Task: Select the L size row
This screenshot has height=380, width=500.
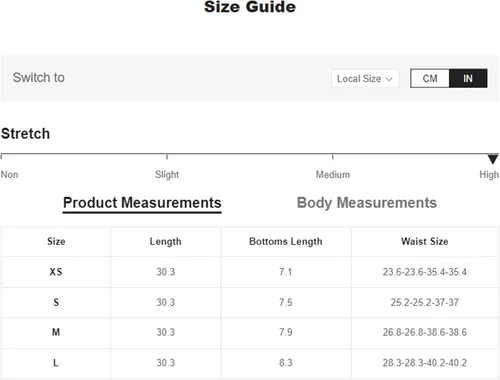Action: [x=250, y=363]
